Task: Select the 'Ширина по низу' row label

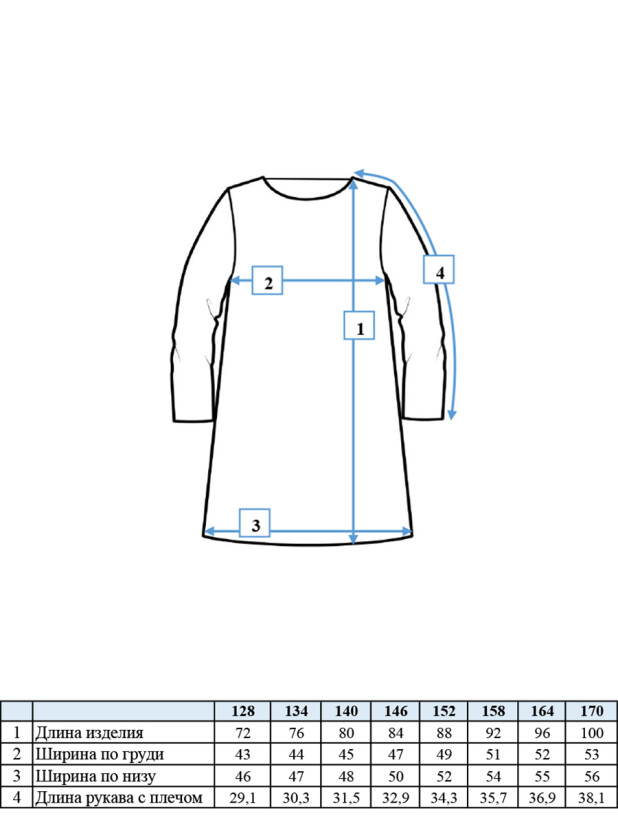Action: point(95,776)
